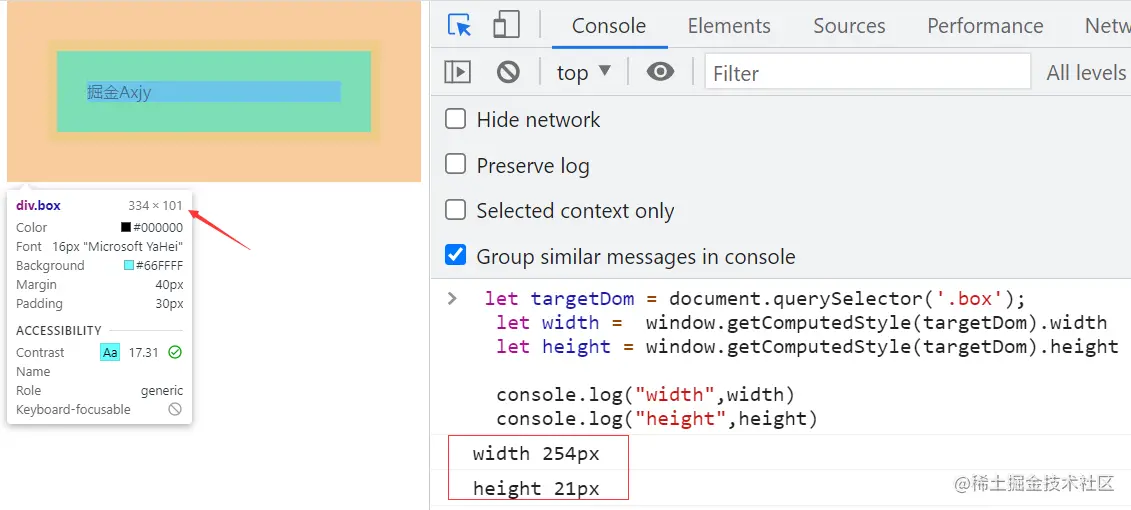
Task: Expand the console input entry chevron
Action: (452, 298)
